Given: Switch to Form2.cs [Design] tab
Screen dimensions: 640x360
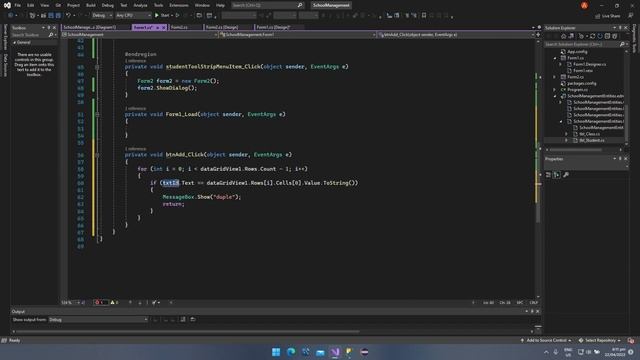Looking at the screenshot, I should 222,27.
